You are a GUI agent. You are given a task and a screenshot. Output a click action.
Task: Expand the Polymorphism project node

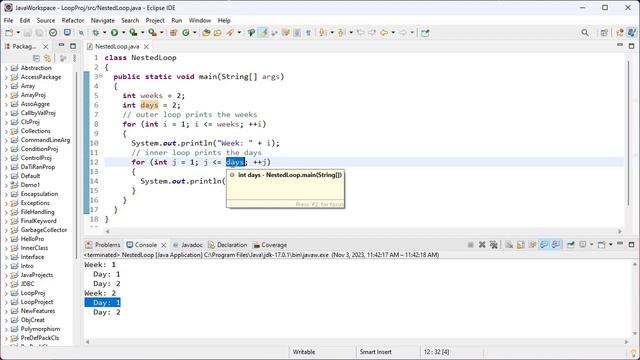[x=6, y=329]
